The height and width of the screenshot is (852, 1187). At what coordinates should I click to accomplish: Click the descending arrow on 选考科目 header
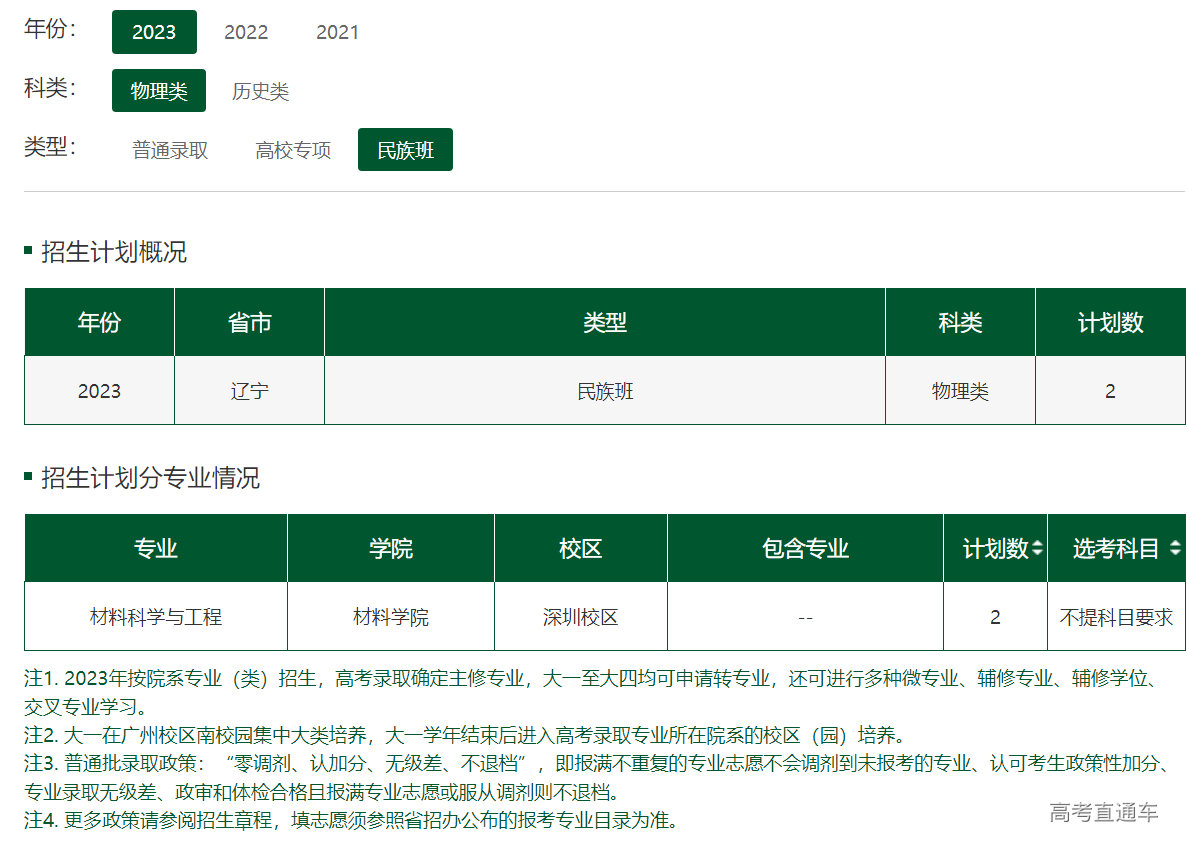pyautogui.click(x=1176, y=552)
